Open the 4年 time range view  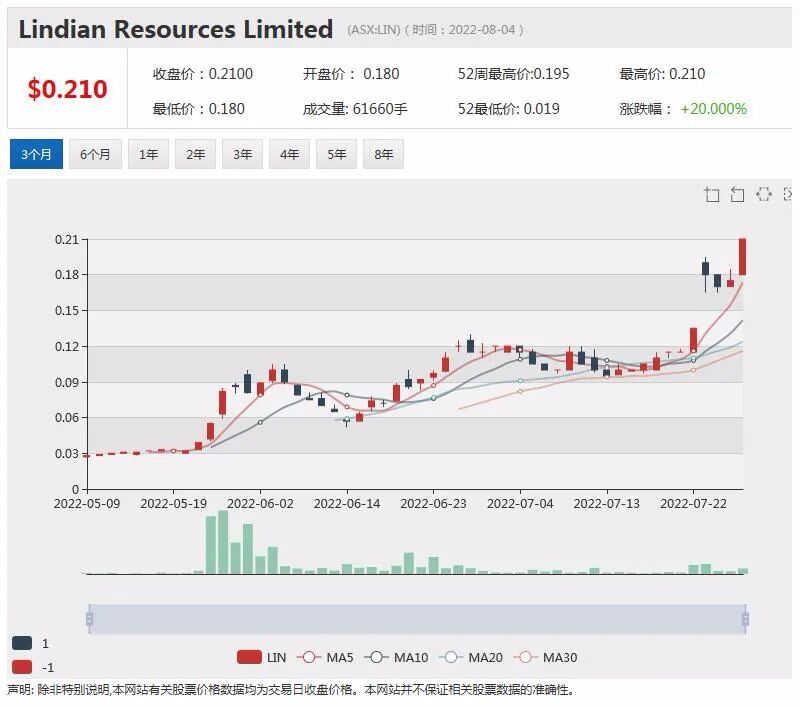coord(289,154)
